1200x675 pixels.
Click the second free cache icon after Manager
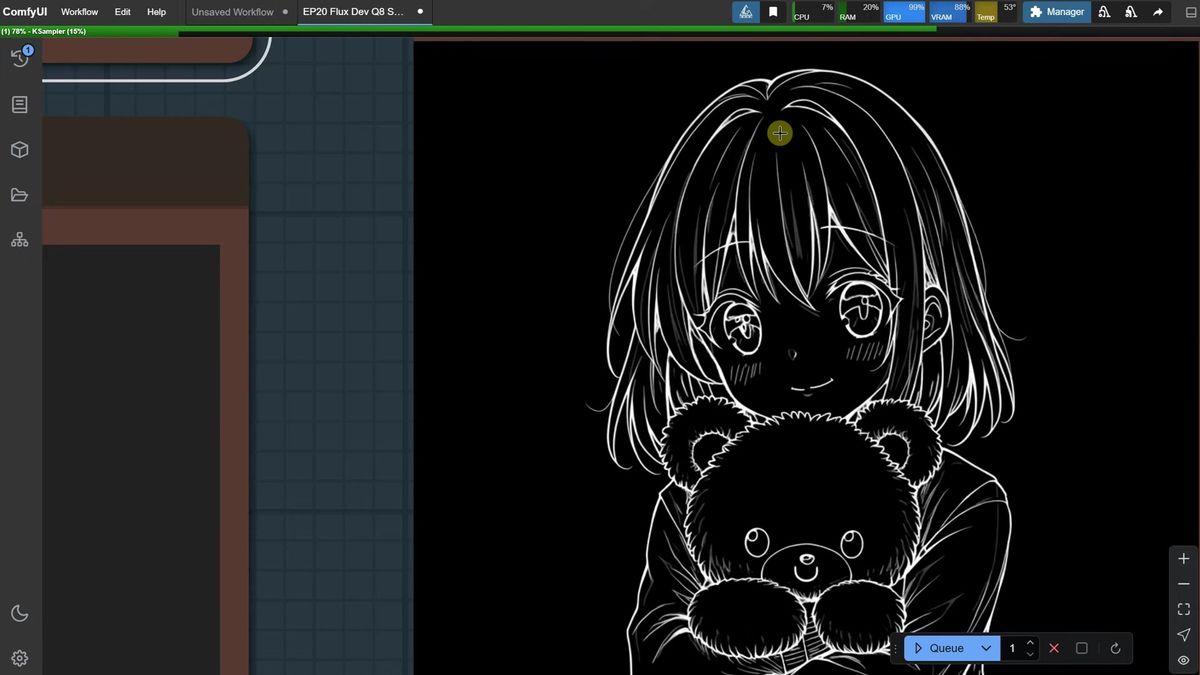(1131, 12)
